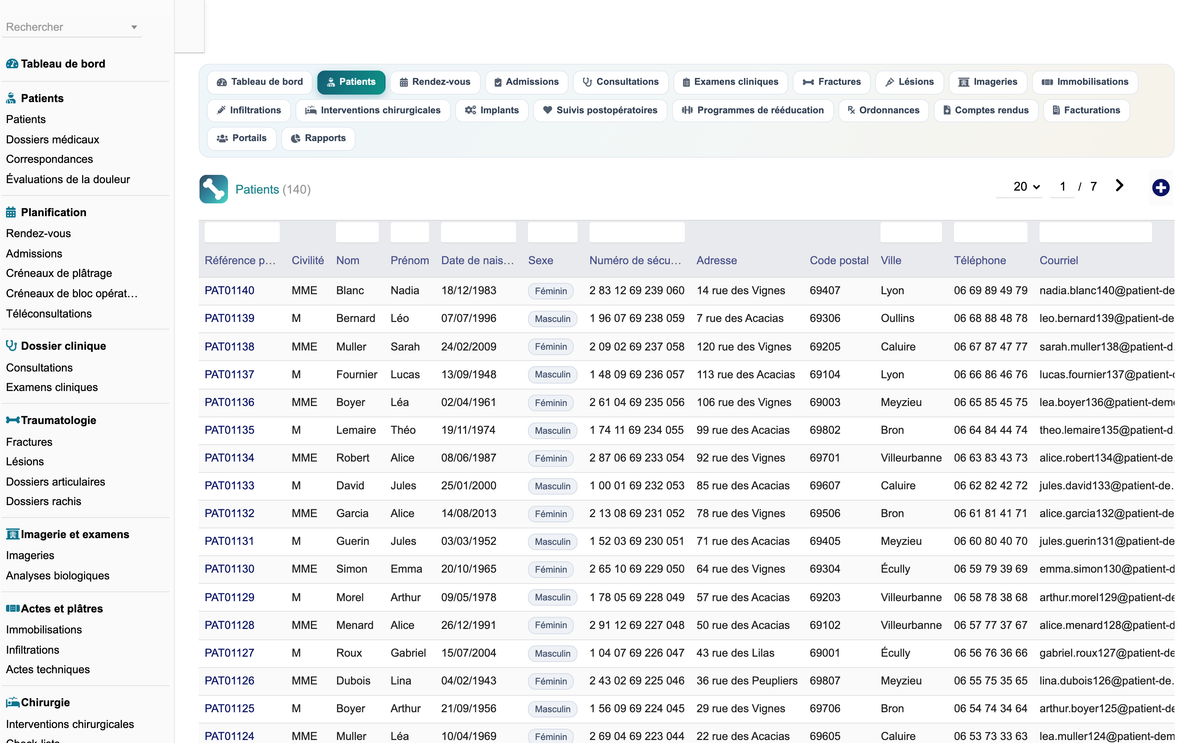The width and height of the screenshot is (1200, 743).
Task: Click the Planification calendar icon in sidebar
Action: 12,212
